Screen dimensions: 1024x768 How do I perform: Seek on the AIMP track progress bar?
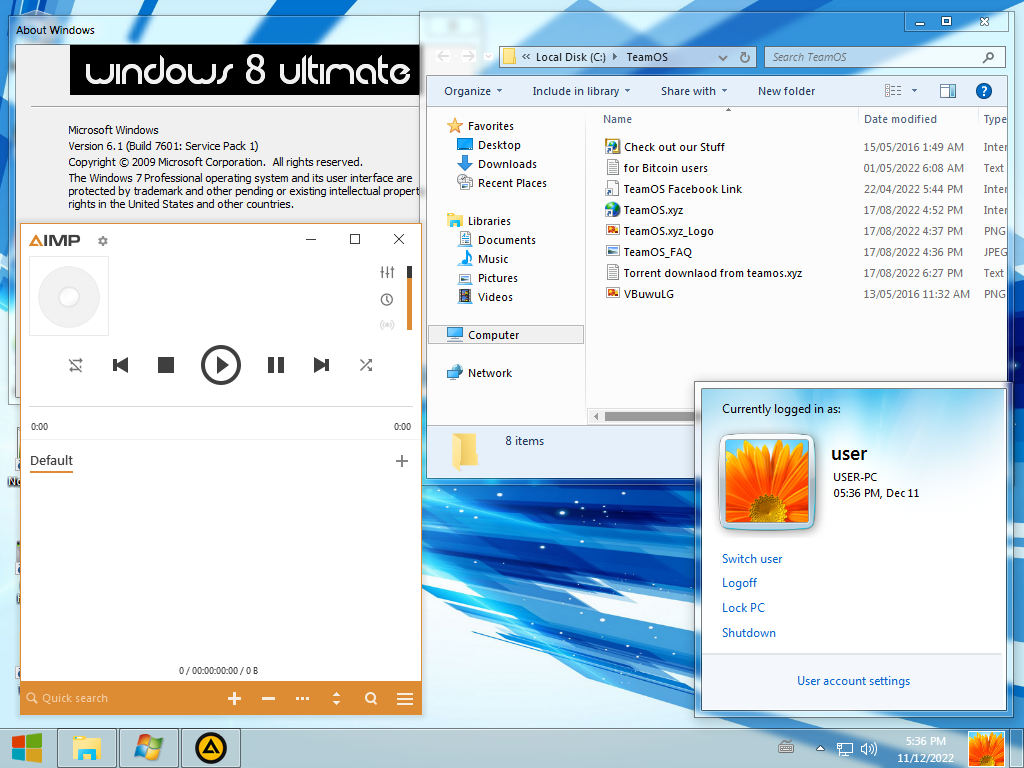221,407
